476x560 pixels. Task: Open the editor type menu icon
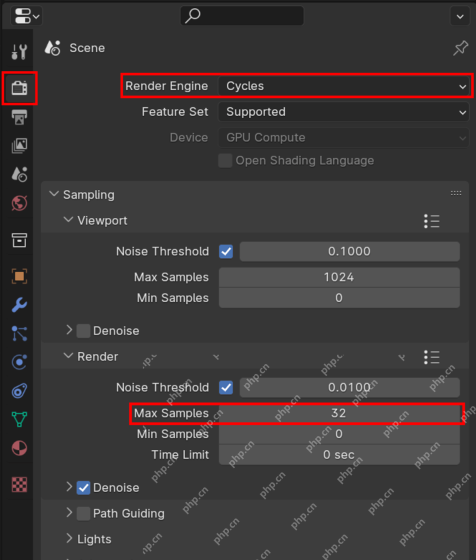[27, 16]
